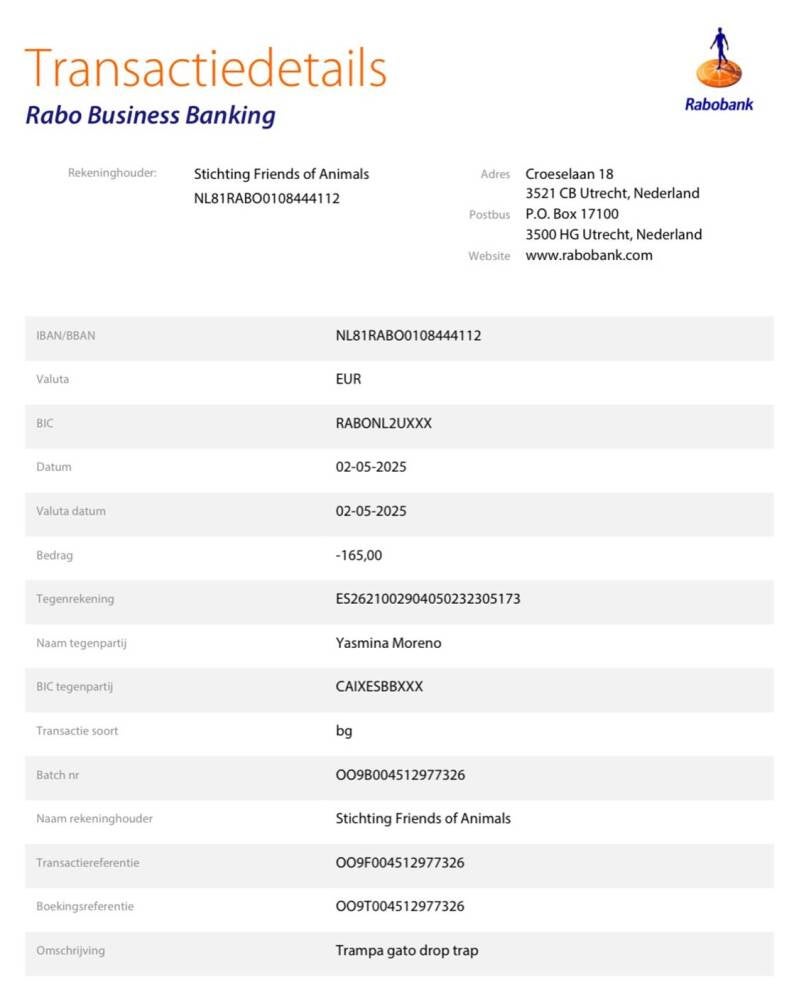Click the Valuta datum row value
Image resolution: width=799 pixels, height=999 pixels.
tap(370, 511)
